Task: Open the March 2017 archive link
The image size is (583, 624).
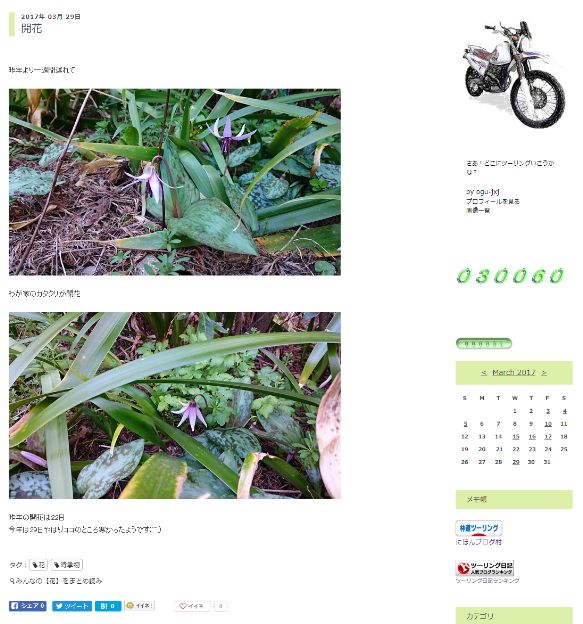Action: [x=514, y=372]
